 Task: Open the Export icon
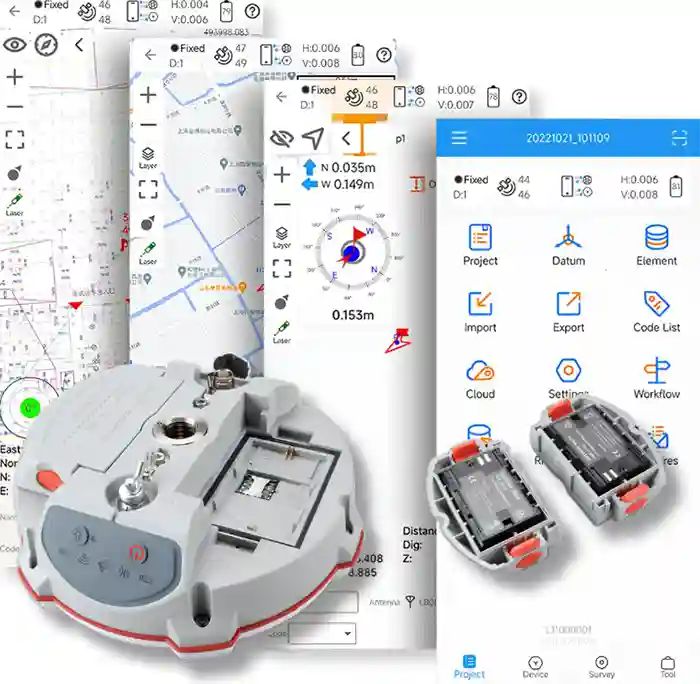pyautogui.click(x=568, y=312)
